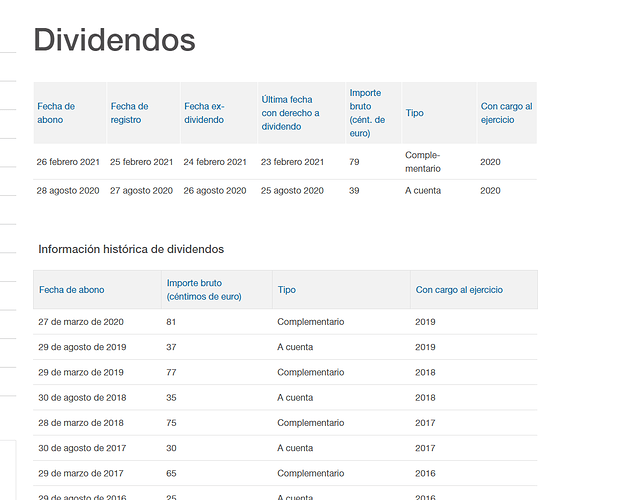Click 'Tipo' header in the historical table
The image size is (631, 500).
pos(286,290)
